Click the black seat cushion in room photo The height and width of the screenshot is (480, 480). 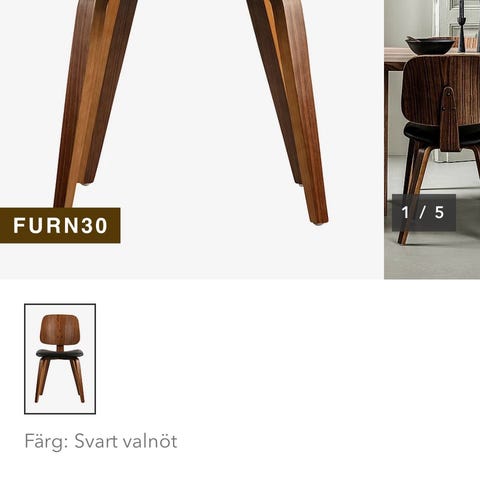point(442,135)
